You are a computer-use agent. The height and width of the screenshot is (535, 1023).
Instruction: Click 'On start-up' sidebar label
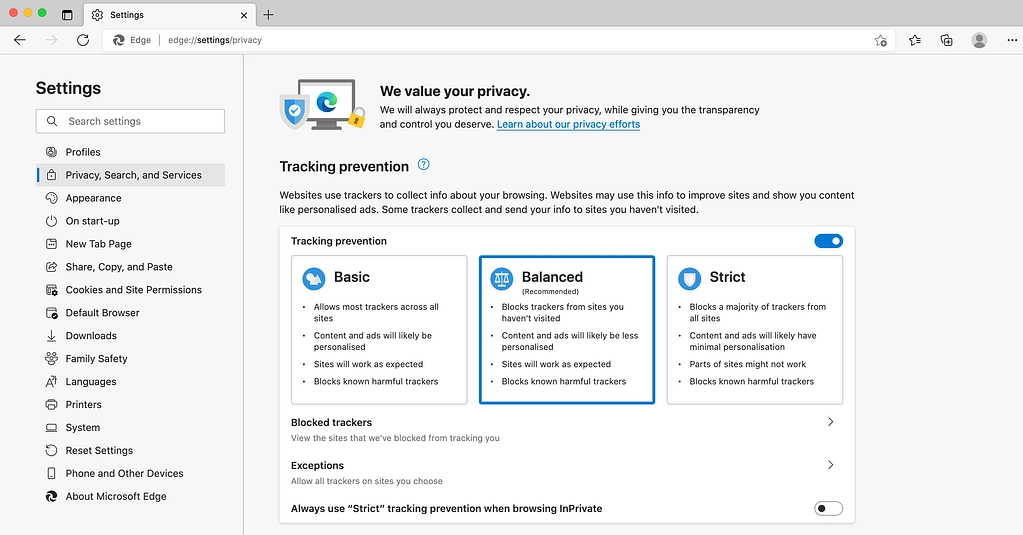point(93,221)
